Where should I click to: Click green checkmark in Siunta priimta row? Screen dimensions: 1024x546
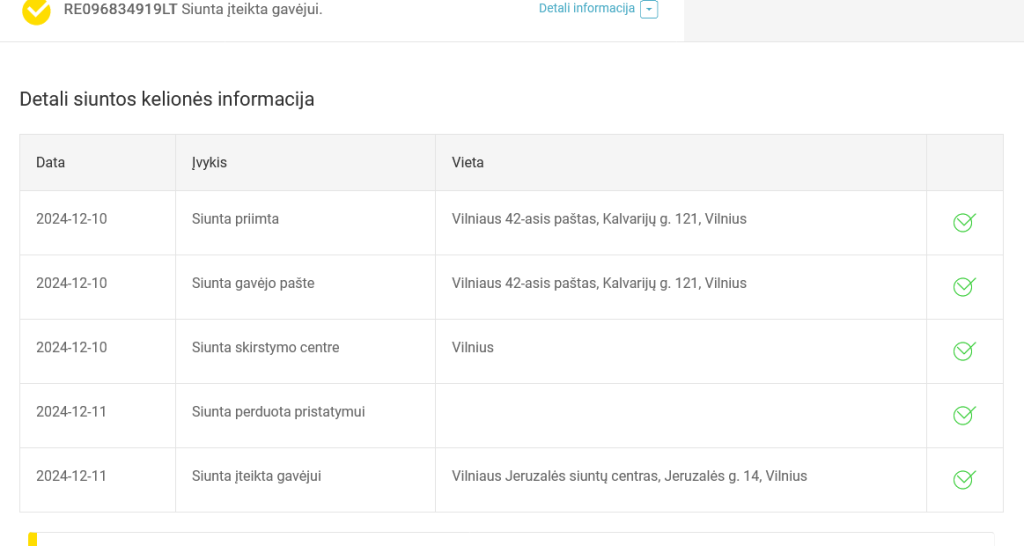point(964,223)
